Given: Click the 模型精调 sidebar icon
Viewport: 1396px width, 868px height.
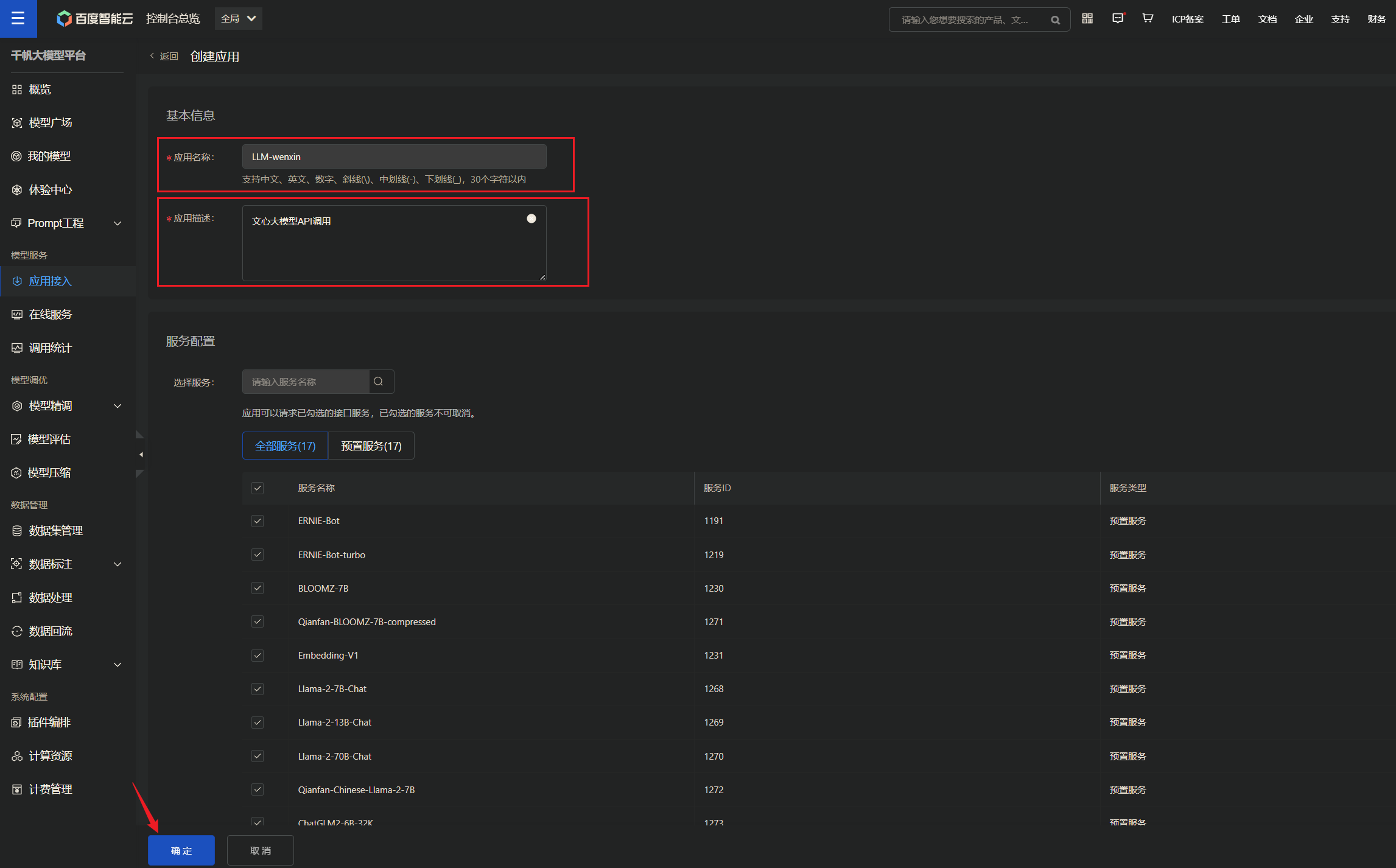Looking at the screenshot, I should (x=17, y=406).
